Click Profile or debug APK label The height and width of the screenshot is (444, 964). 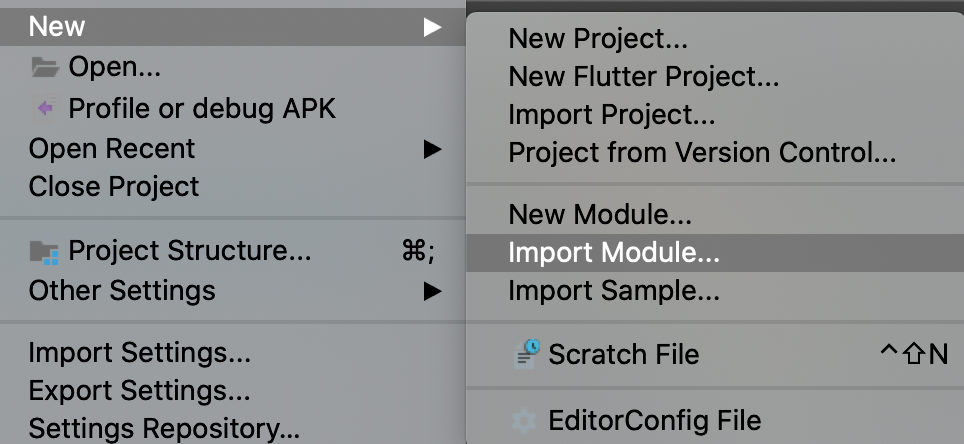tap(202, 109)
